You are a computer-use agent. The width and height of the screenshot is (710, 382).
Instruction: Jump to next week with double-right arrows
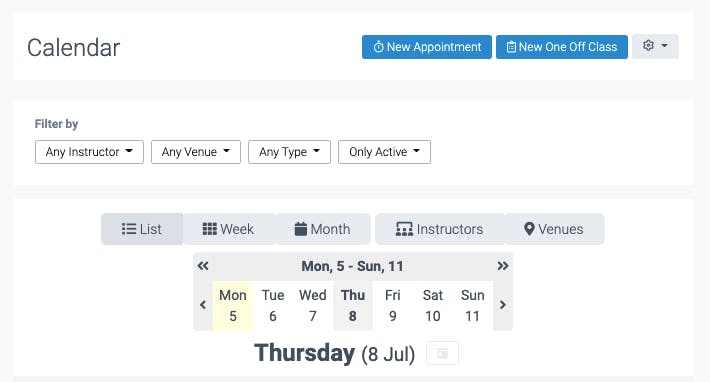[x=503, y=266]
